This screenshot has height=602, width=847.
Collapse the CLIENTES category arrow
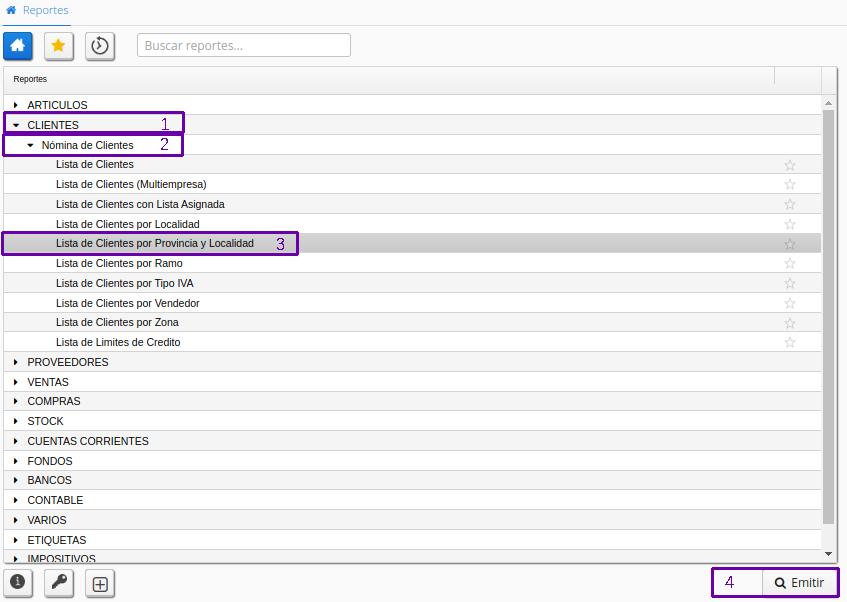(16, 125)
